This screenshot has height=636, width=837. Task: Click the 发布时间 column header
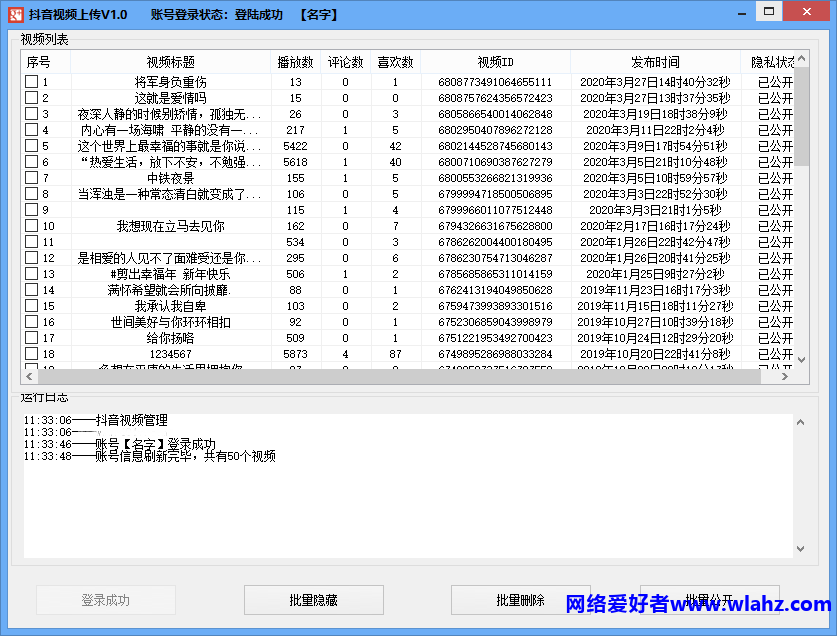point(656,62)
